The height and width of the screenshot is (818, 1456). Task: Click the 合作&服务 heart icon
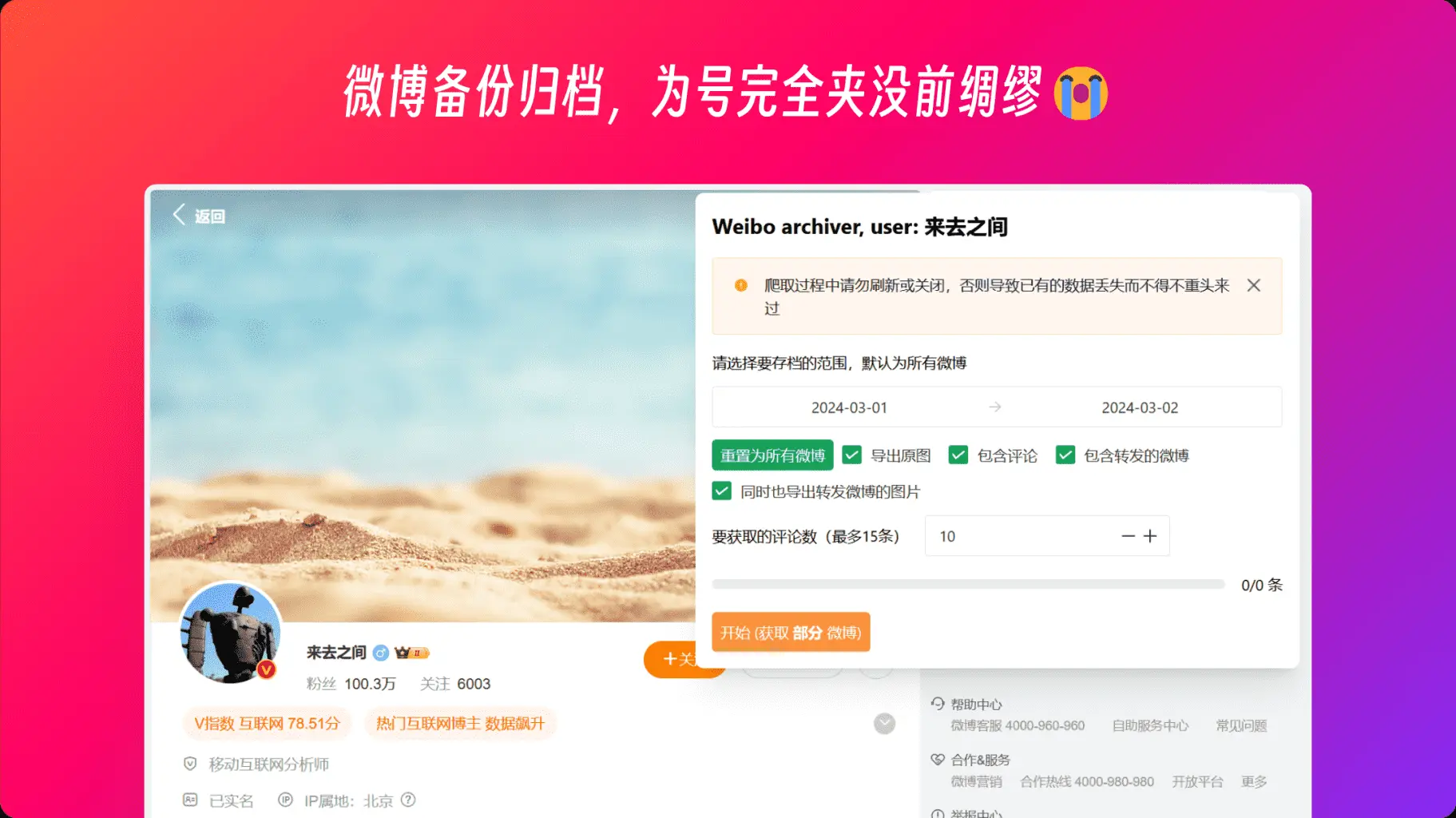[x=938, y=760]
